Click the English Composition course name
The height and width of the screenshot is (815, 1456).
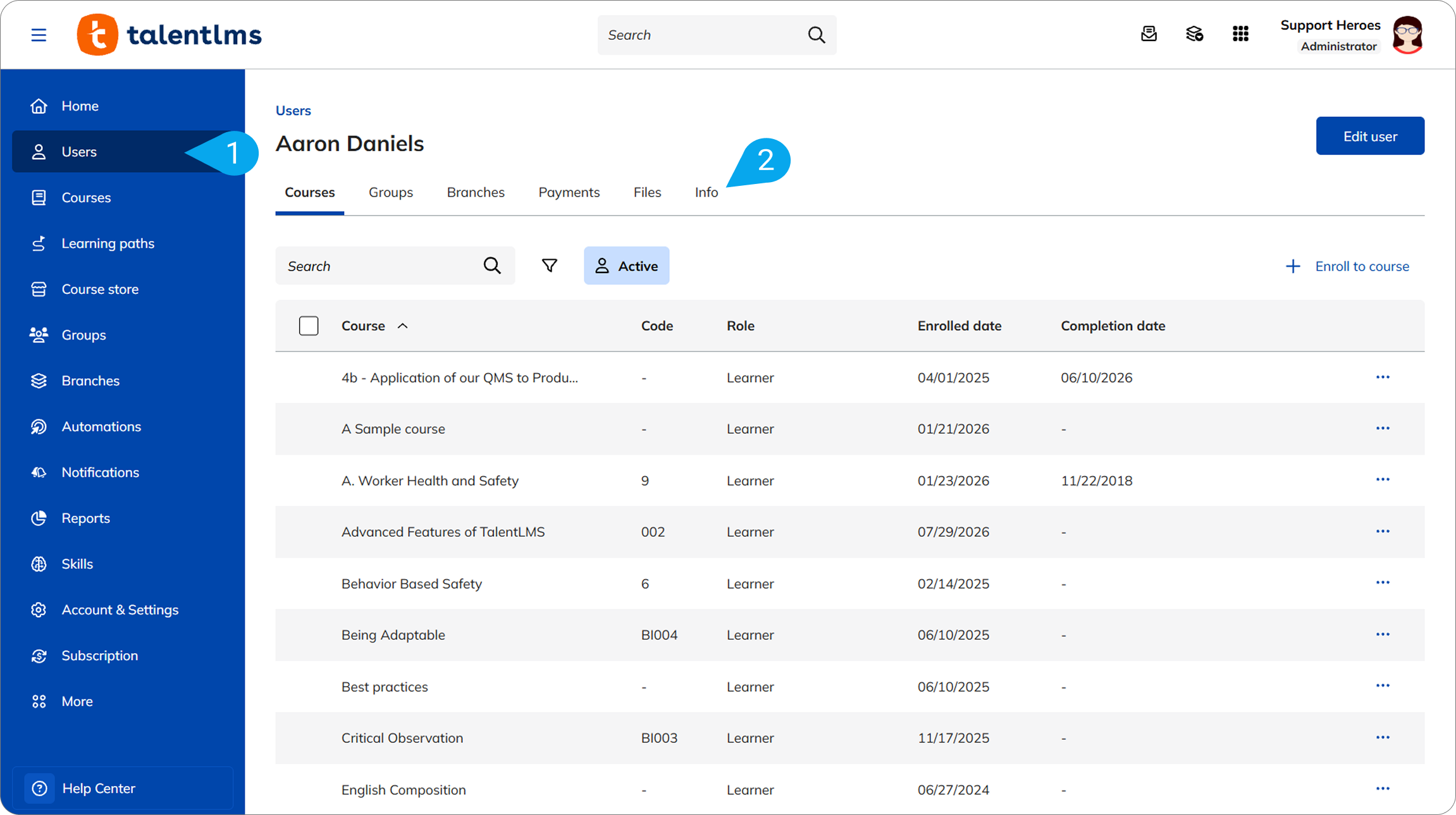(x=404, y=790)
